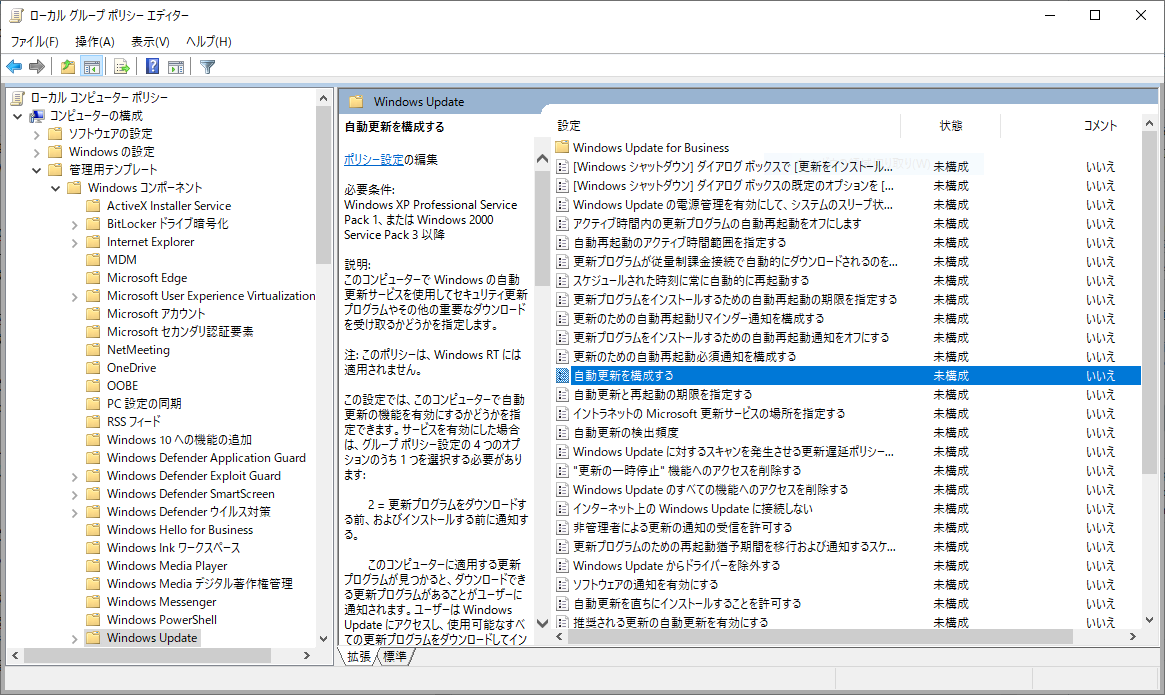Click description pane scroll down arrow
The height and width of the screenshot is (695, 1165).
click(x=542, y=623)
